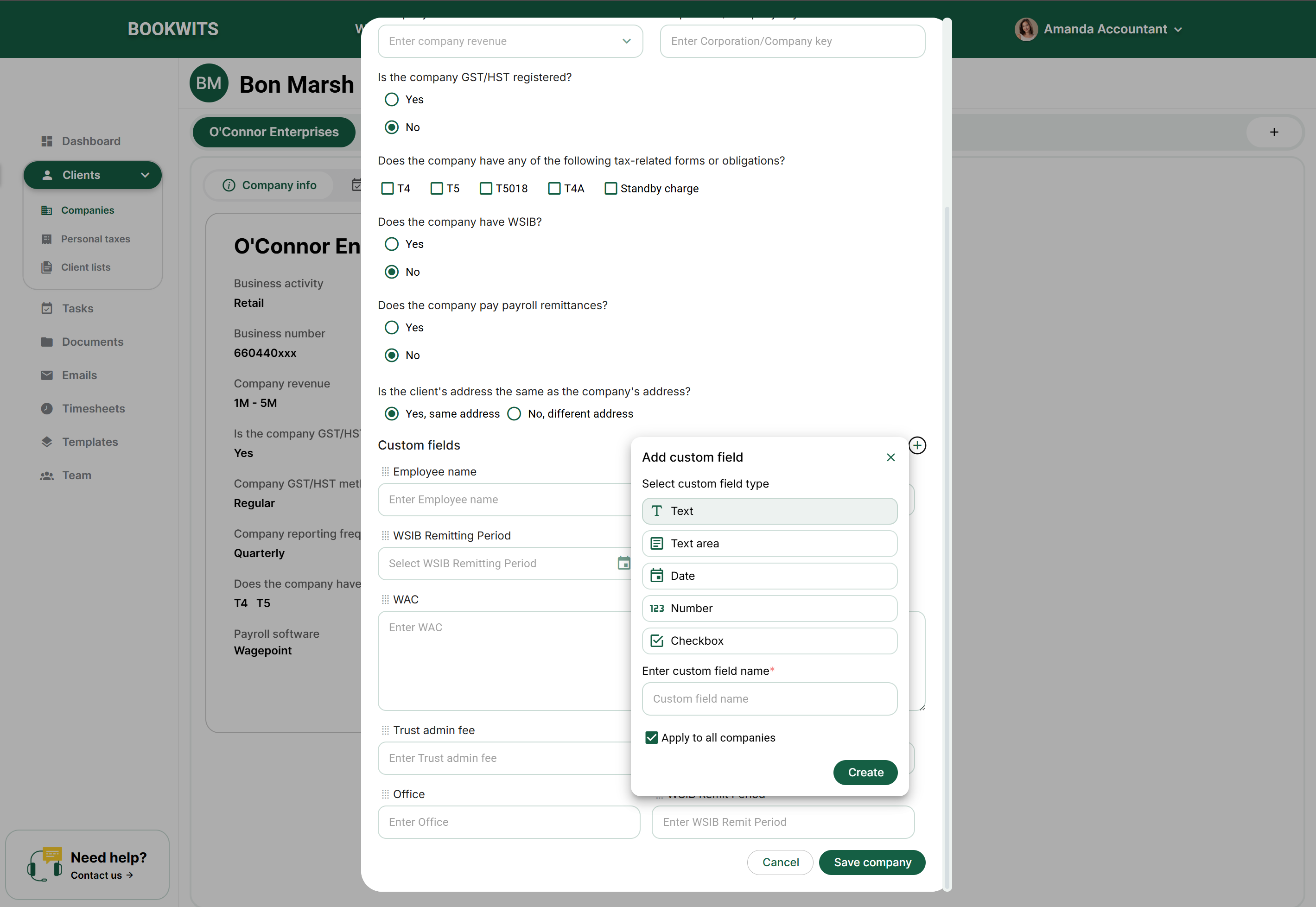The image size is (1316, 907).
Task: Follow the Contact us help link
Action: click(102, 875)
